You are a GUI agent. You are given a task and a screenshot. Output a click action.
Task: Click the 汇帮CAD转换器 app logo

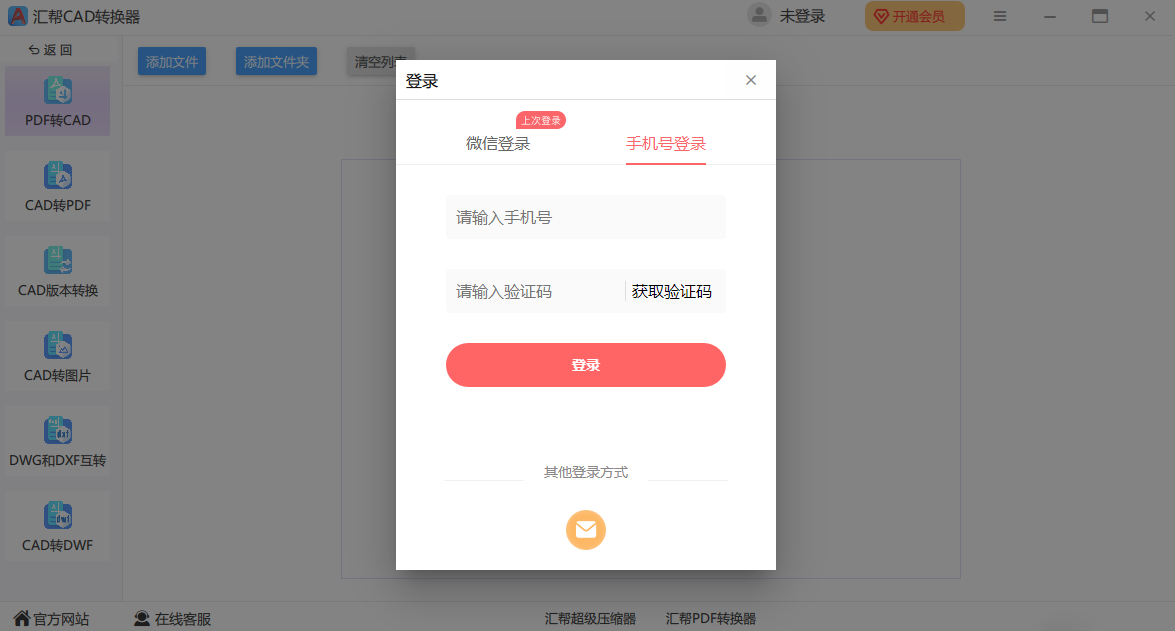point(17,16)
